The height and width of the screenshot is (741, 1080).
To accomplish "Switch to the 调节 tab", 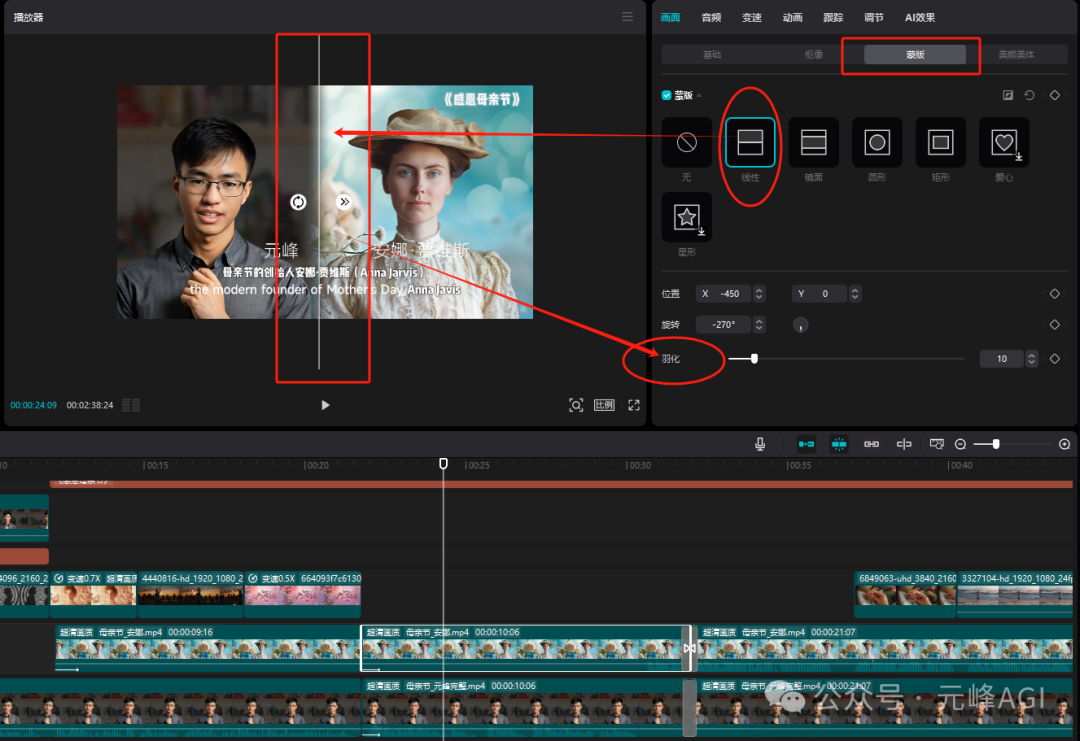I will pos(874,17).
